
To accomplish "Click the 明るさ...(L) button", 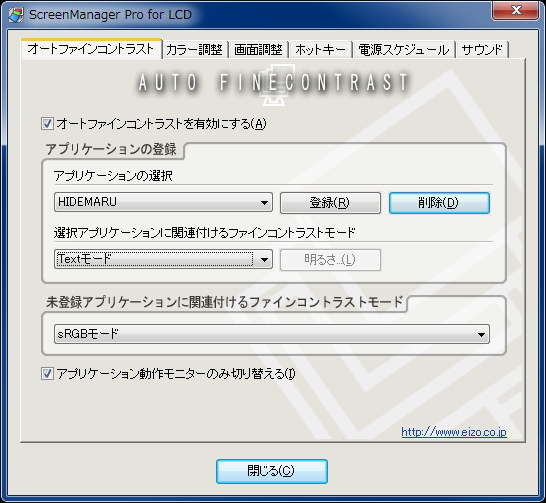I will pyautogui.click(x=330, y=260).
